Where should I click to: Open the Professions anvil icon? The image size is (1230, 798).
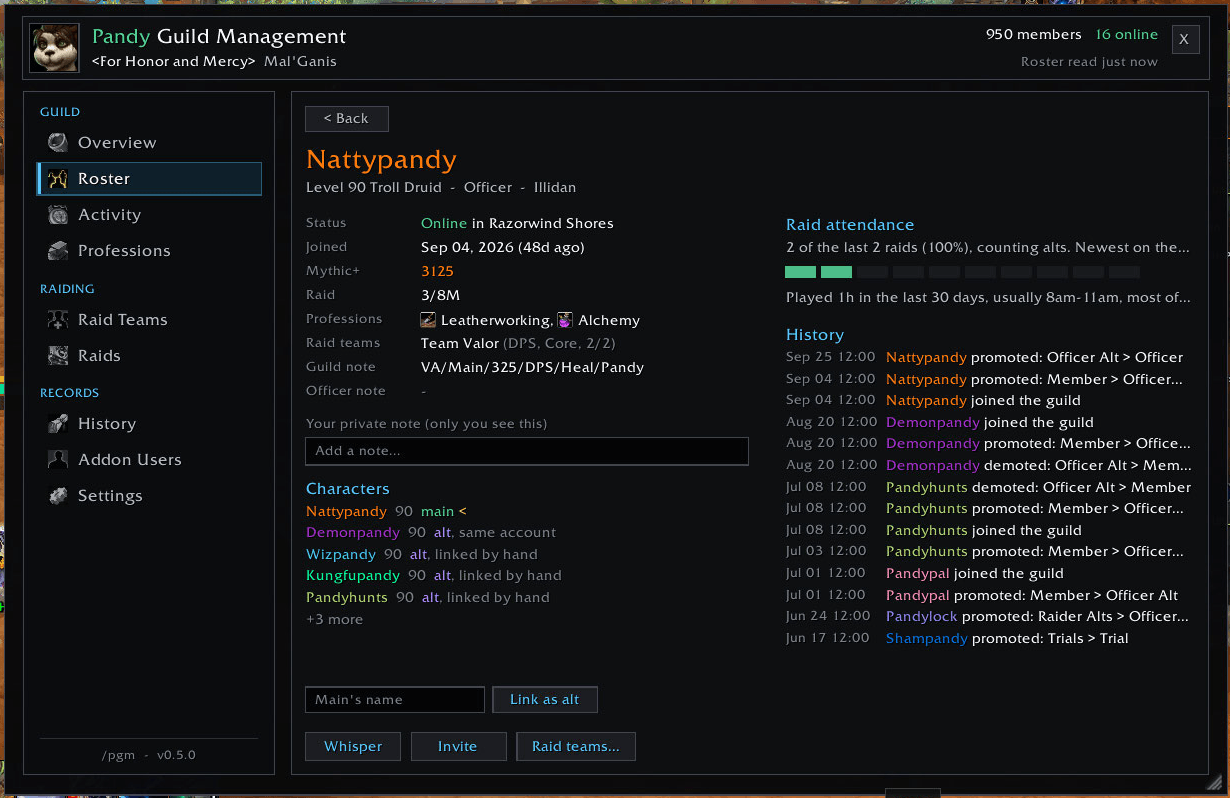[58, 250]
